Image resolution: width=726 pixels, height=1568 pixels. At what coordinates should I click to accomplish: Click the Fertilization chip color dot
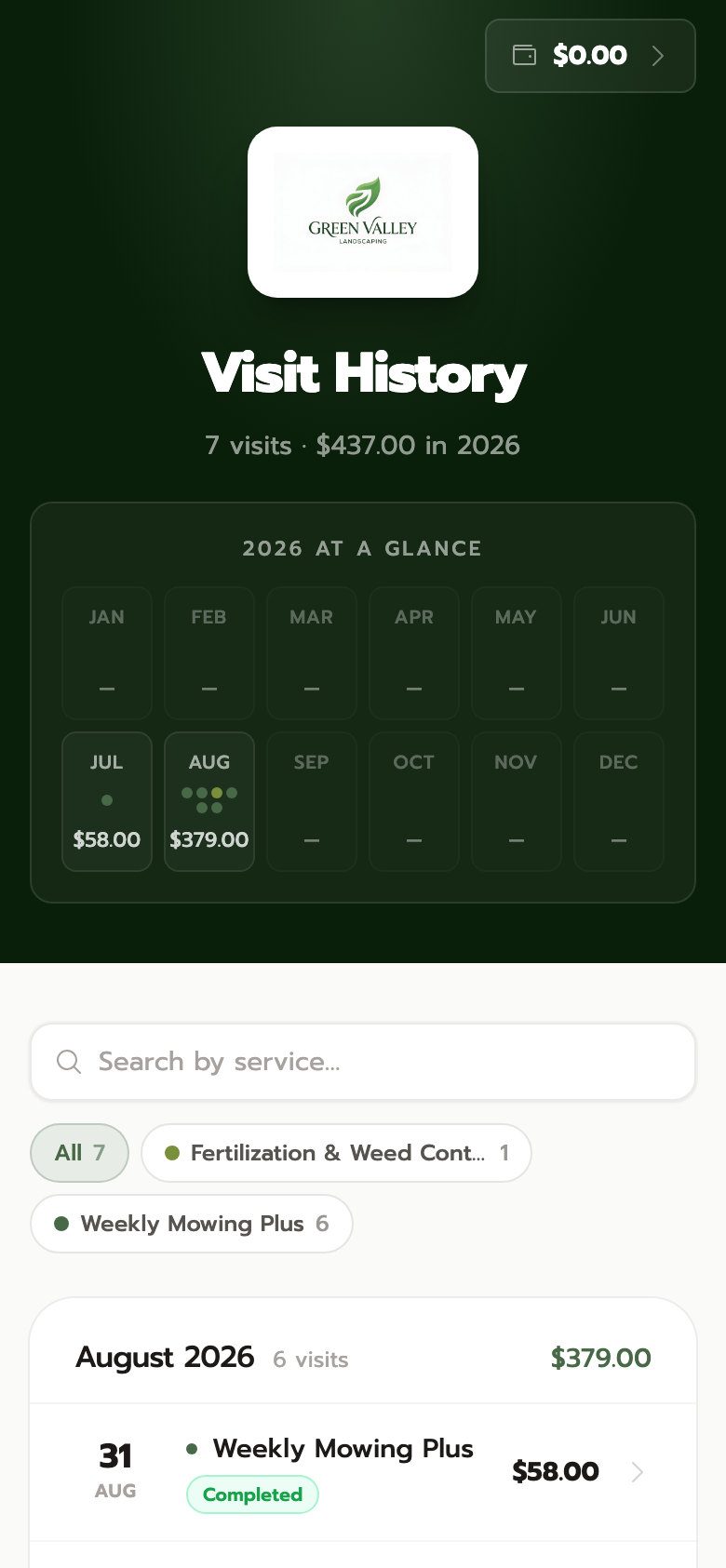pyautogui.click(x=171, y=1153)
